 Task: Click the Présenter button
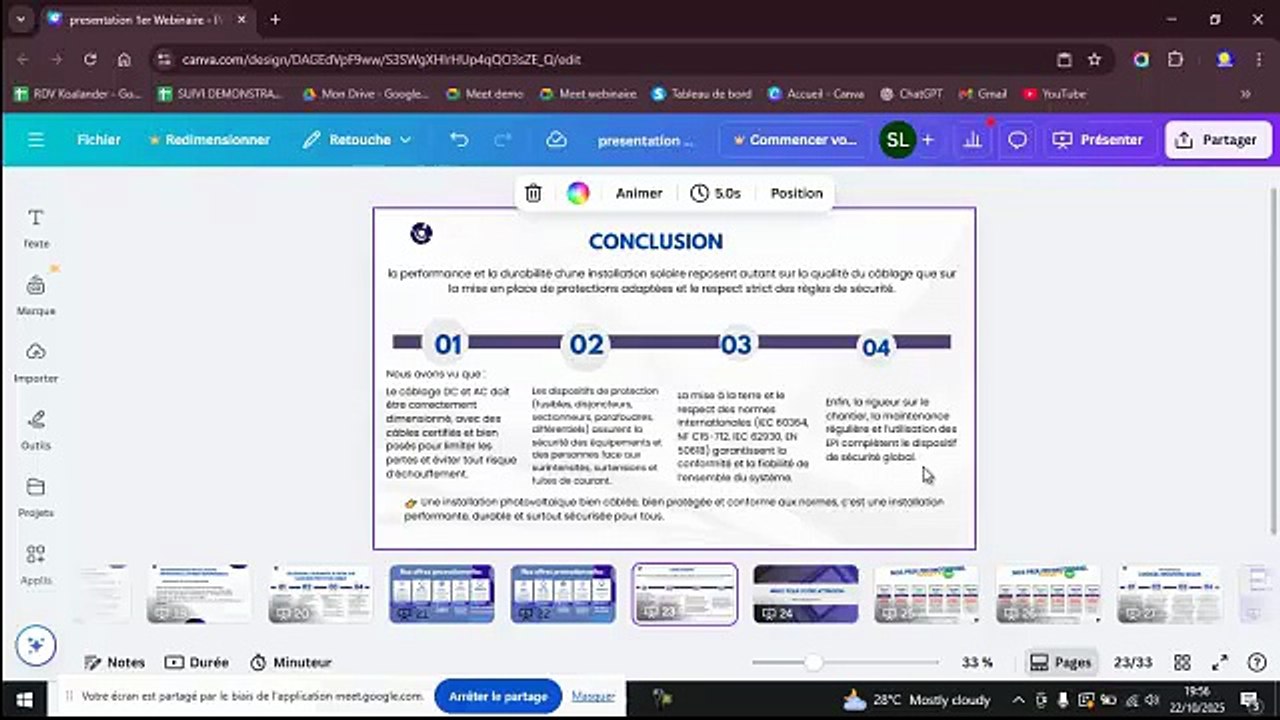coord(1097,140)
